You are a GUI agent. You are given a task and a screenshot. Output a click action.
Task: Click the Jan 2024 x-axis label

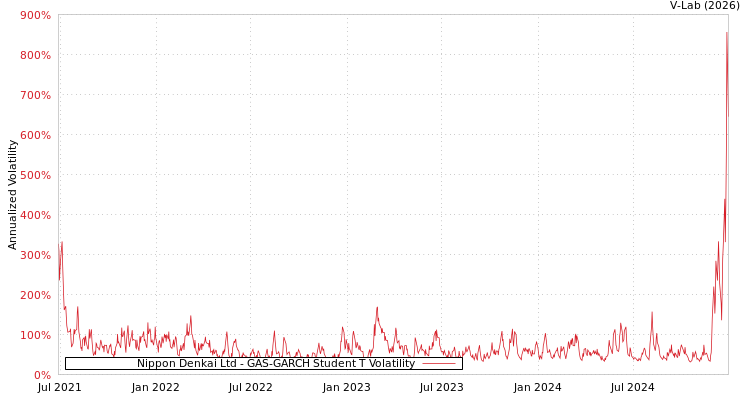coord(538,388)
